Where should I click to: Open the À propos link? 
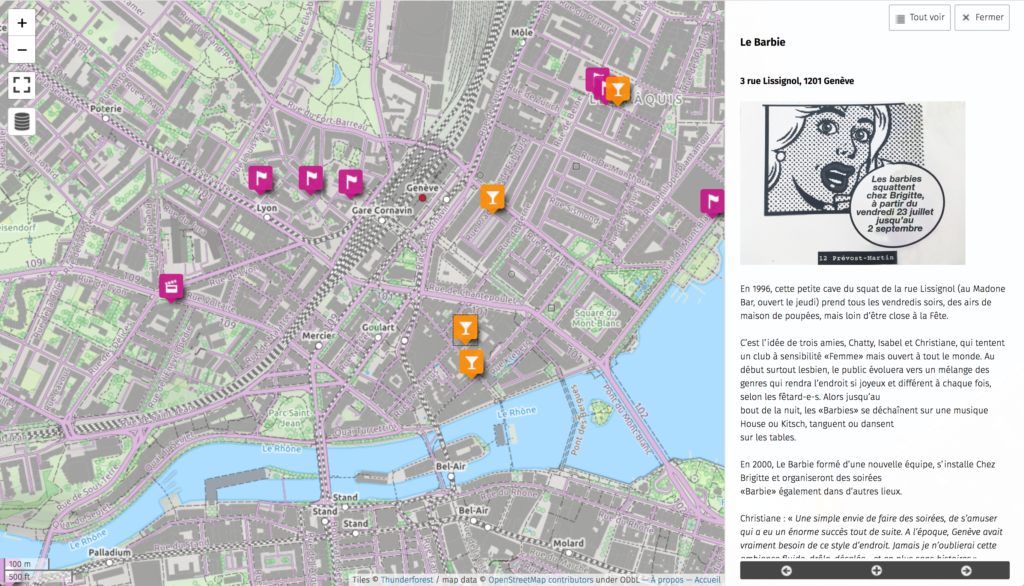(x=667, y=579)
